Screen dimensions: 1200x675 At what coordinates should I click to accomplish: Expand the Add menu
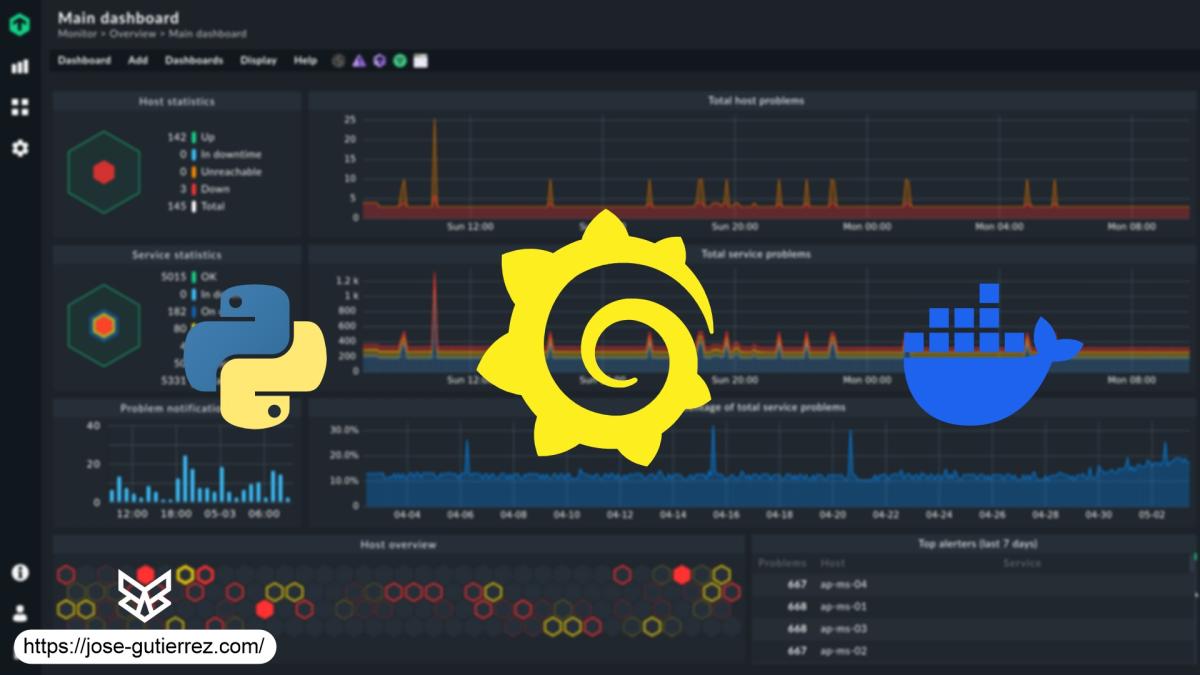click(138, 60)
